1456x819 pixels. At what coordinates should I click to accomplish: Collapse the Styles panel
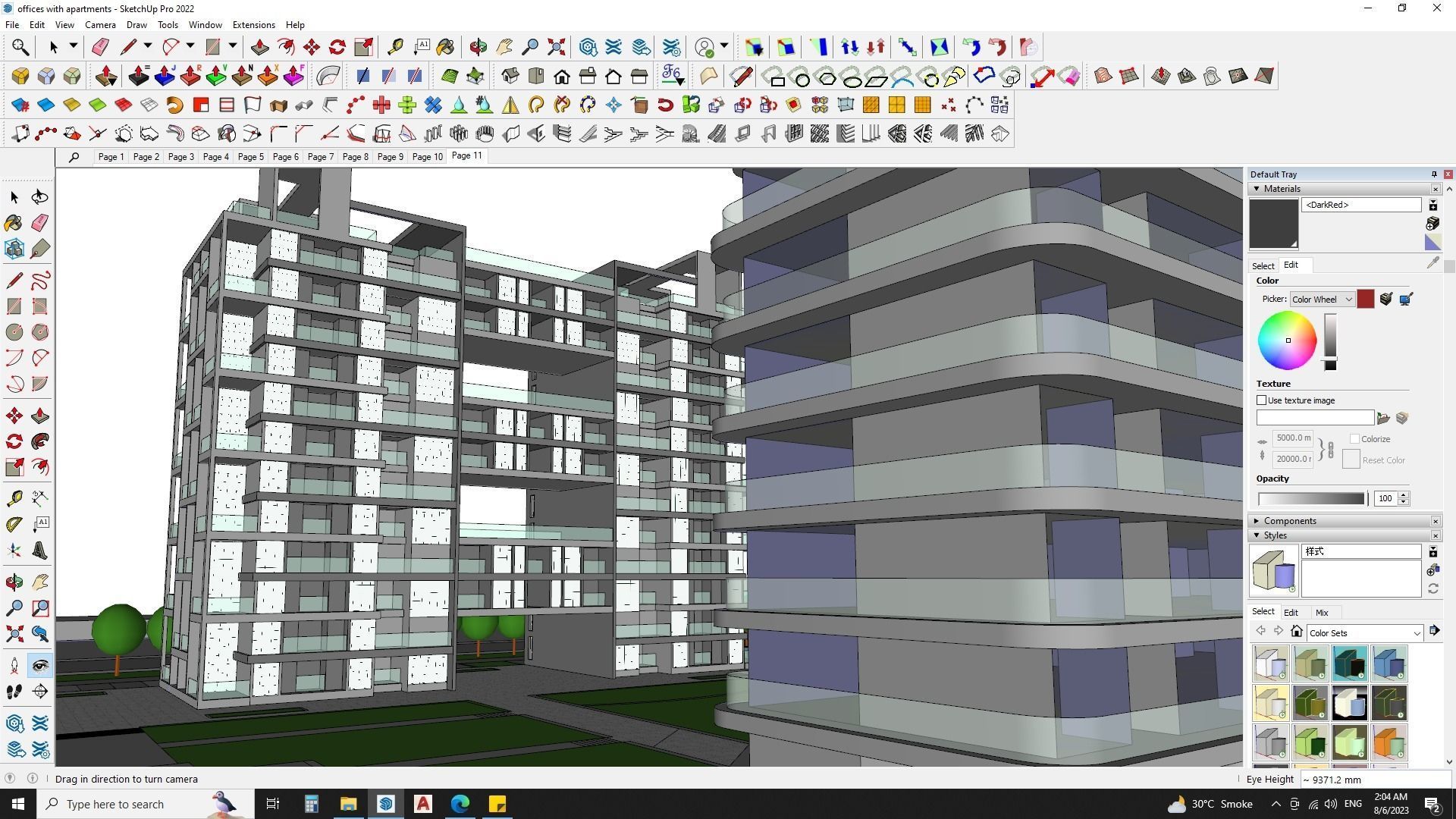[x=1257, y=535]
